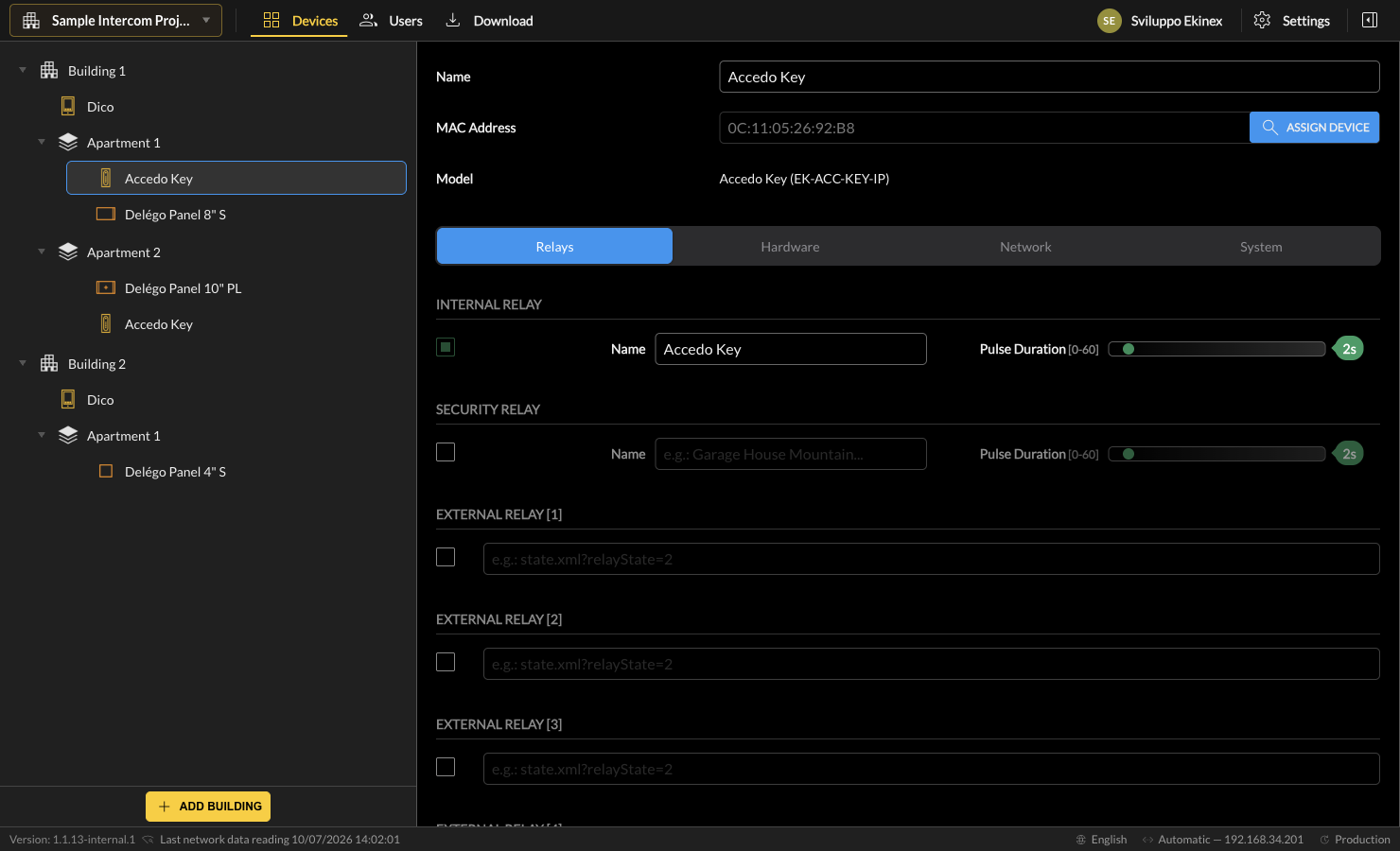Click the SE user avatar

[x=1110, y=21]
